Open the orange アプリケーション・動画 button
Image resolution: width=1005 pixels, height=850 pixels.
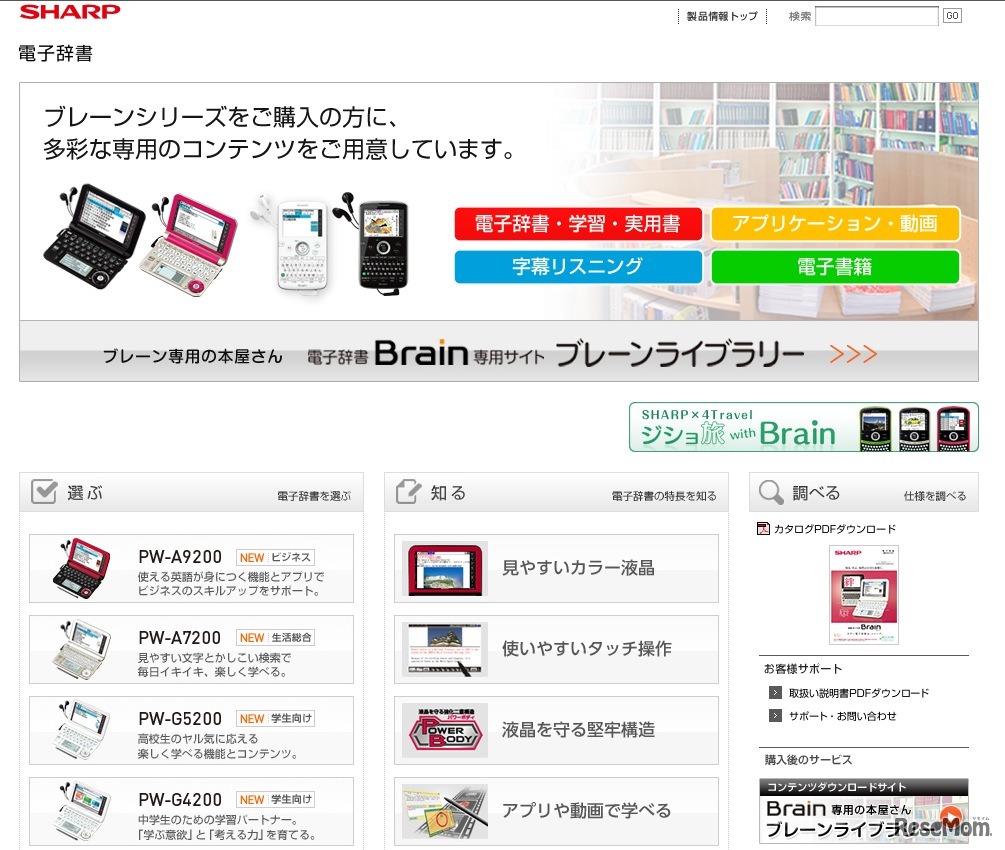pyautogui.click(x=835, y=223)
